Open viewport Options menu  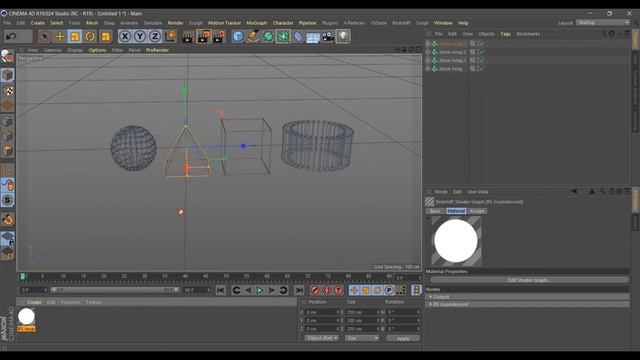coord(97,50)
